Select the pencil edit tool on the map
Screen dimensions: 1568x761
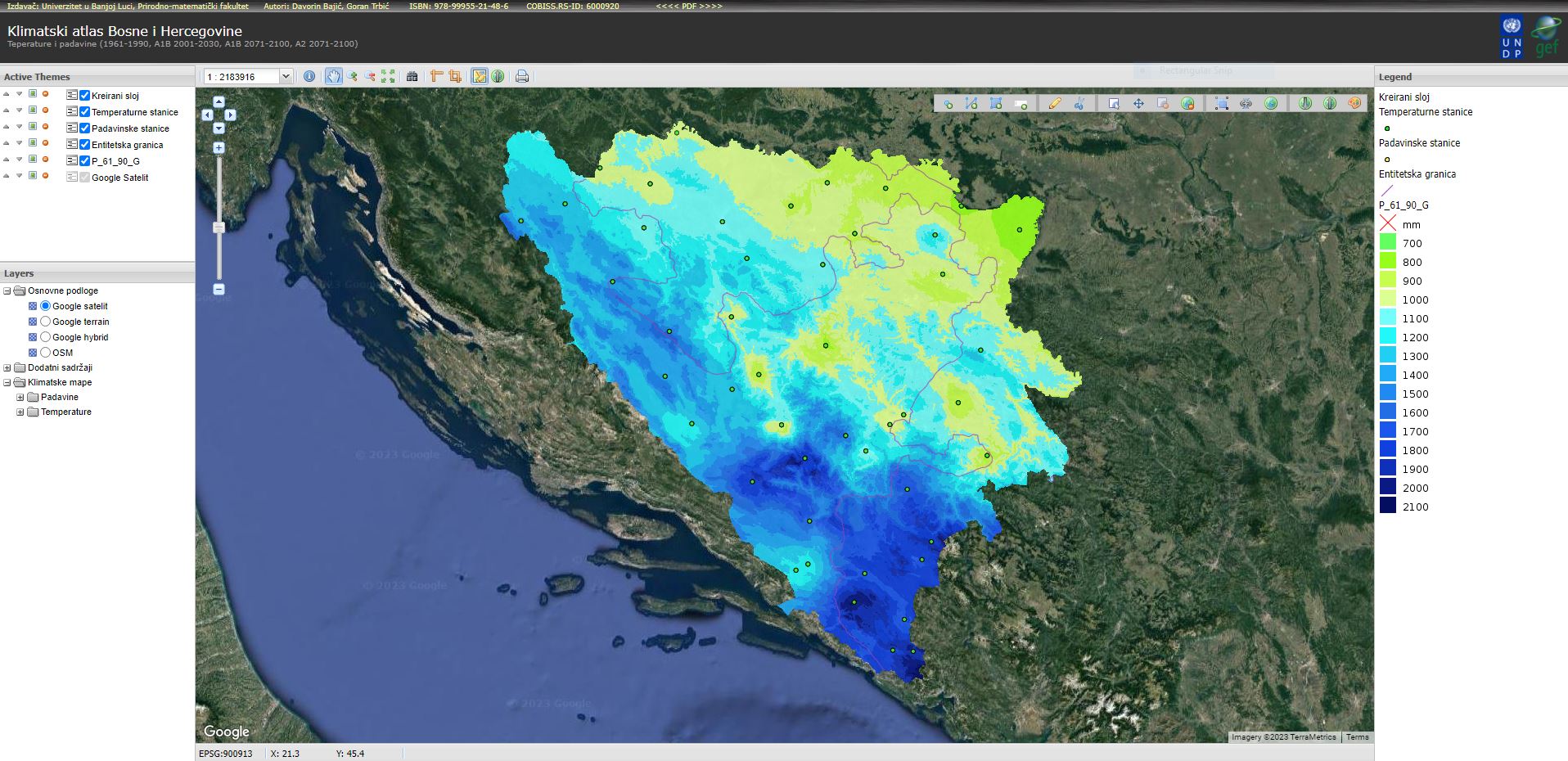(1055, 104)
